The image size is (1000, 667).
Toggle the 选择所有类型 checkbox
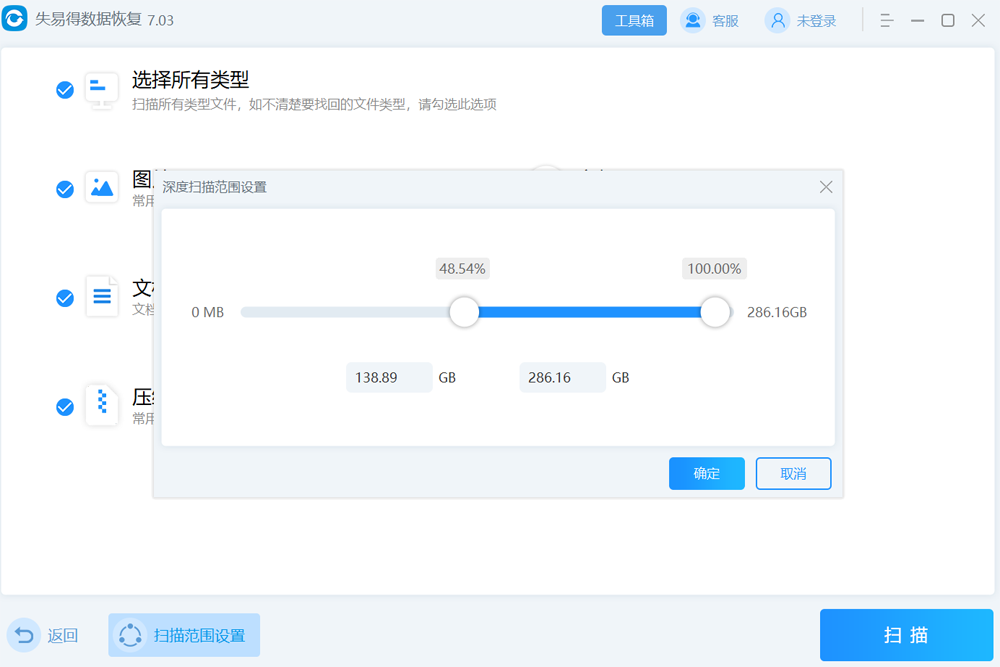click(x=65, y=90)
